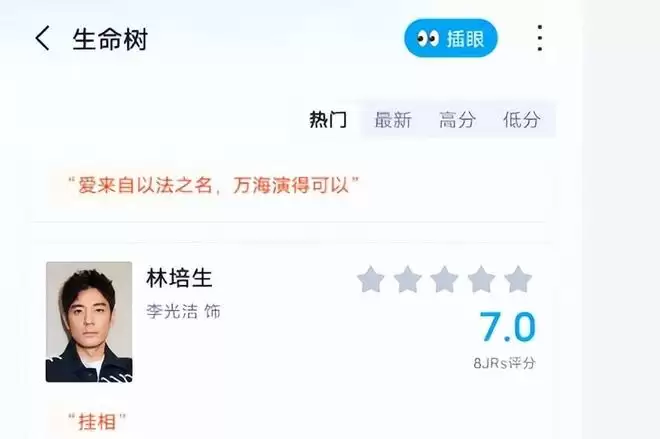The width and height of the screenshot is (660, 439).
Task: Give 林培生 a five-star rating
Action: pos(518,279)
